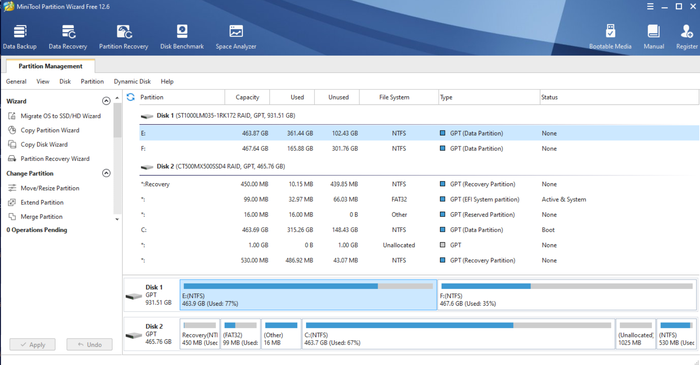Collapse the Change Partition section
Viewport: 700px width, 365px height.
pyautogui.click(x=106, y=173)
